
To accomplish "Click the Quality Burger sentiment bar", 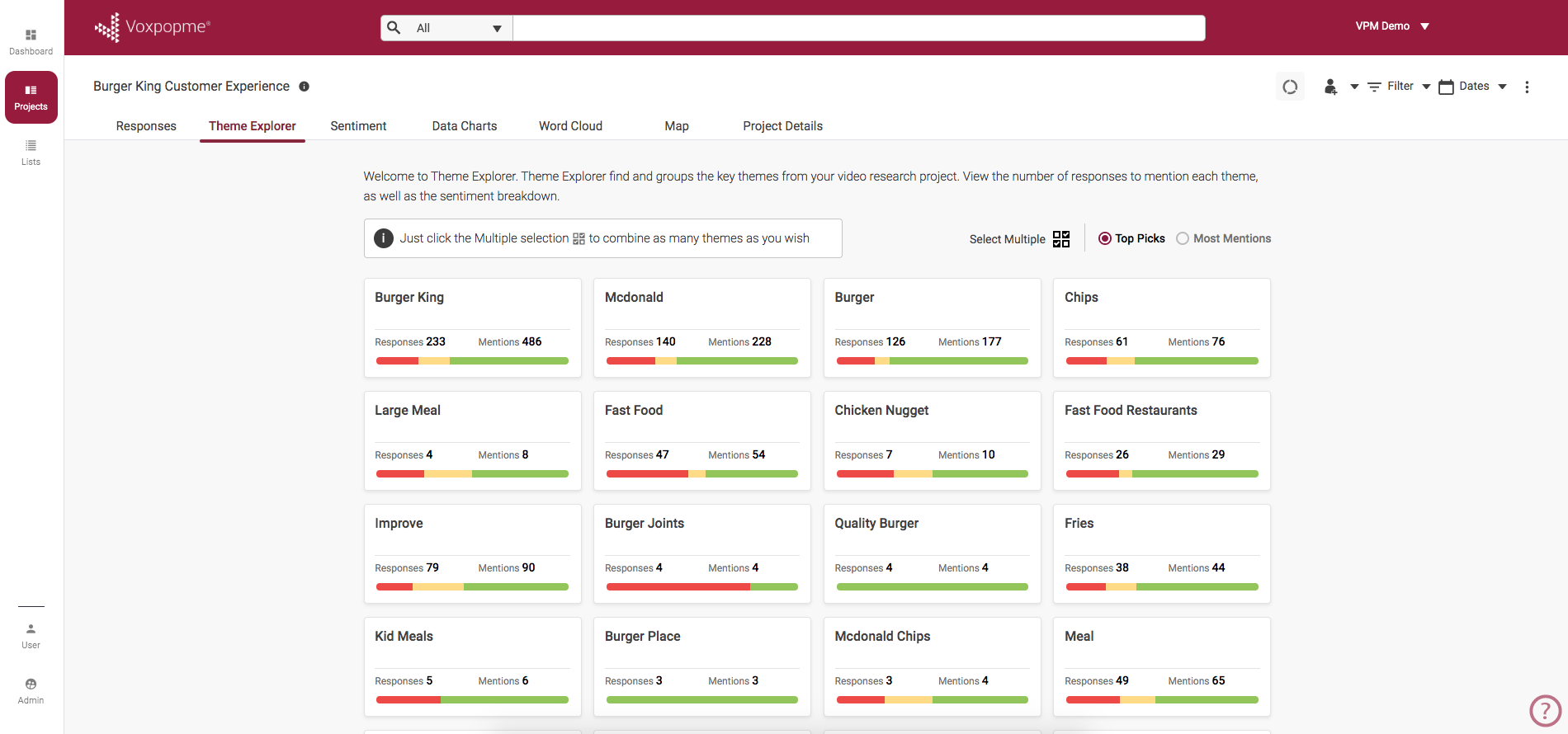I will coord(933,587).
